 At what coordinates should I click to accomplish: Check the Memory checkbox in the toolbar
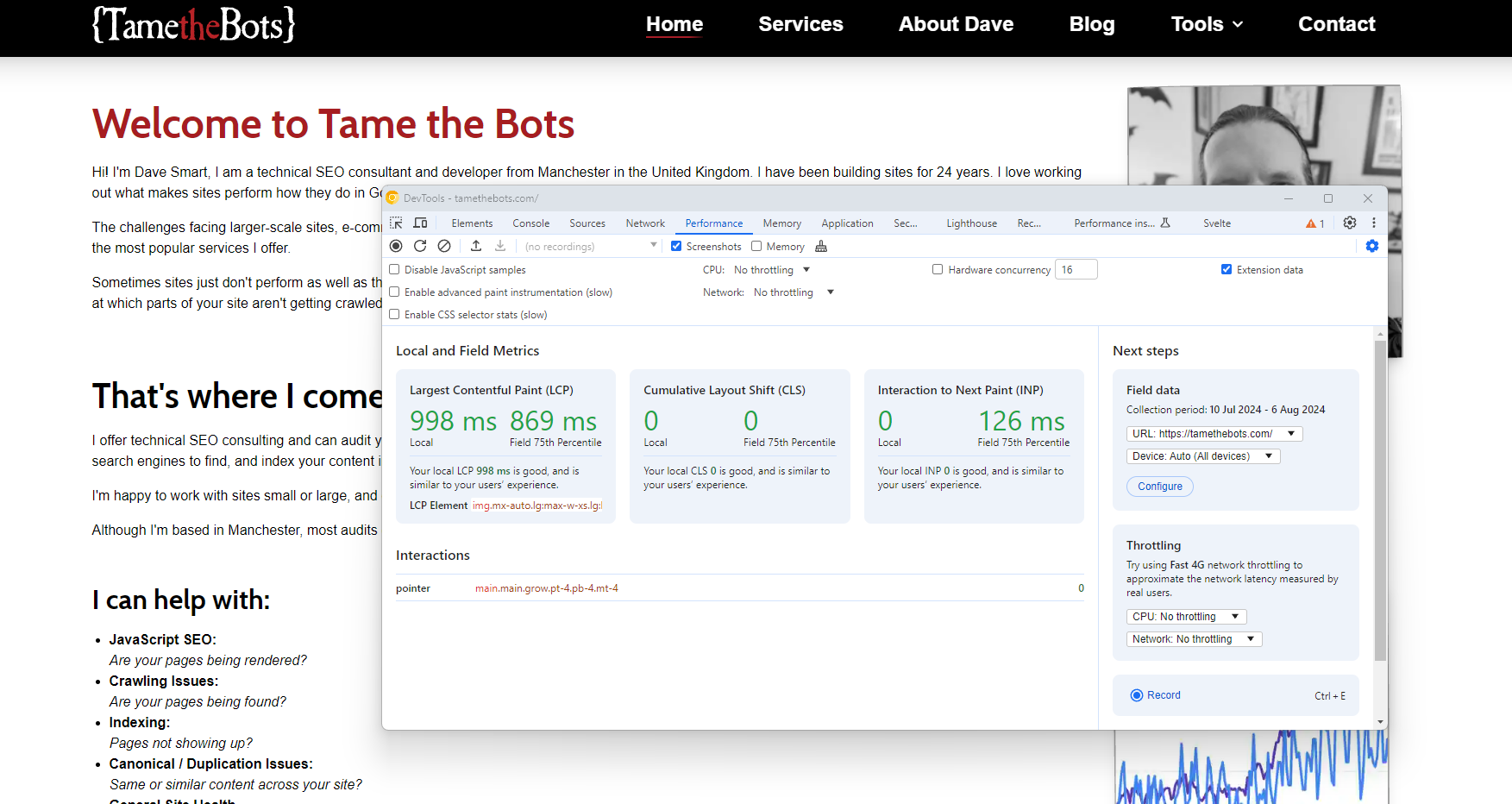(756, 246)
